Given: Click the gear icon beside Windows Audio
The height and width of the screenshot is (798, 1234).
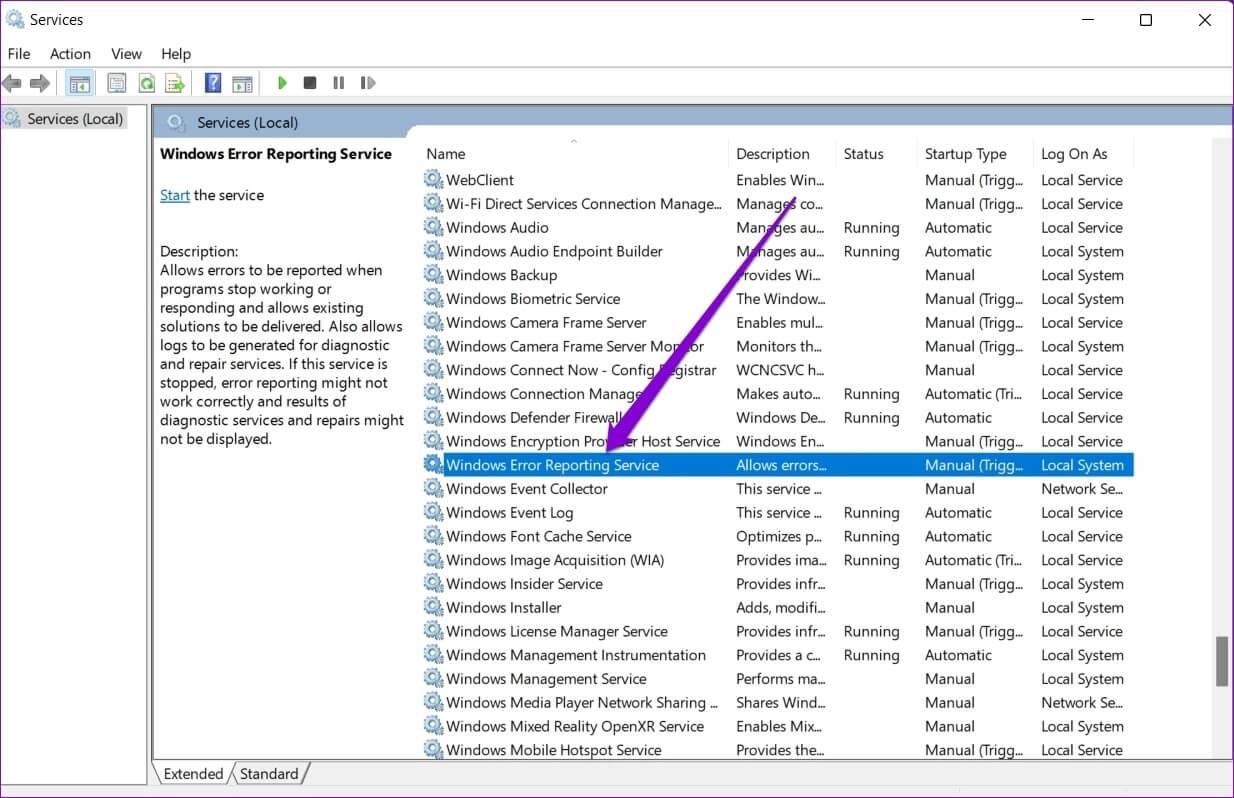Looking at the screenshot, I should click(433, 227).
